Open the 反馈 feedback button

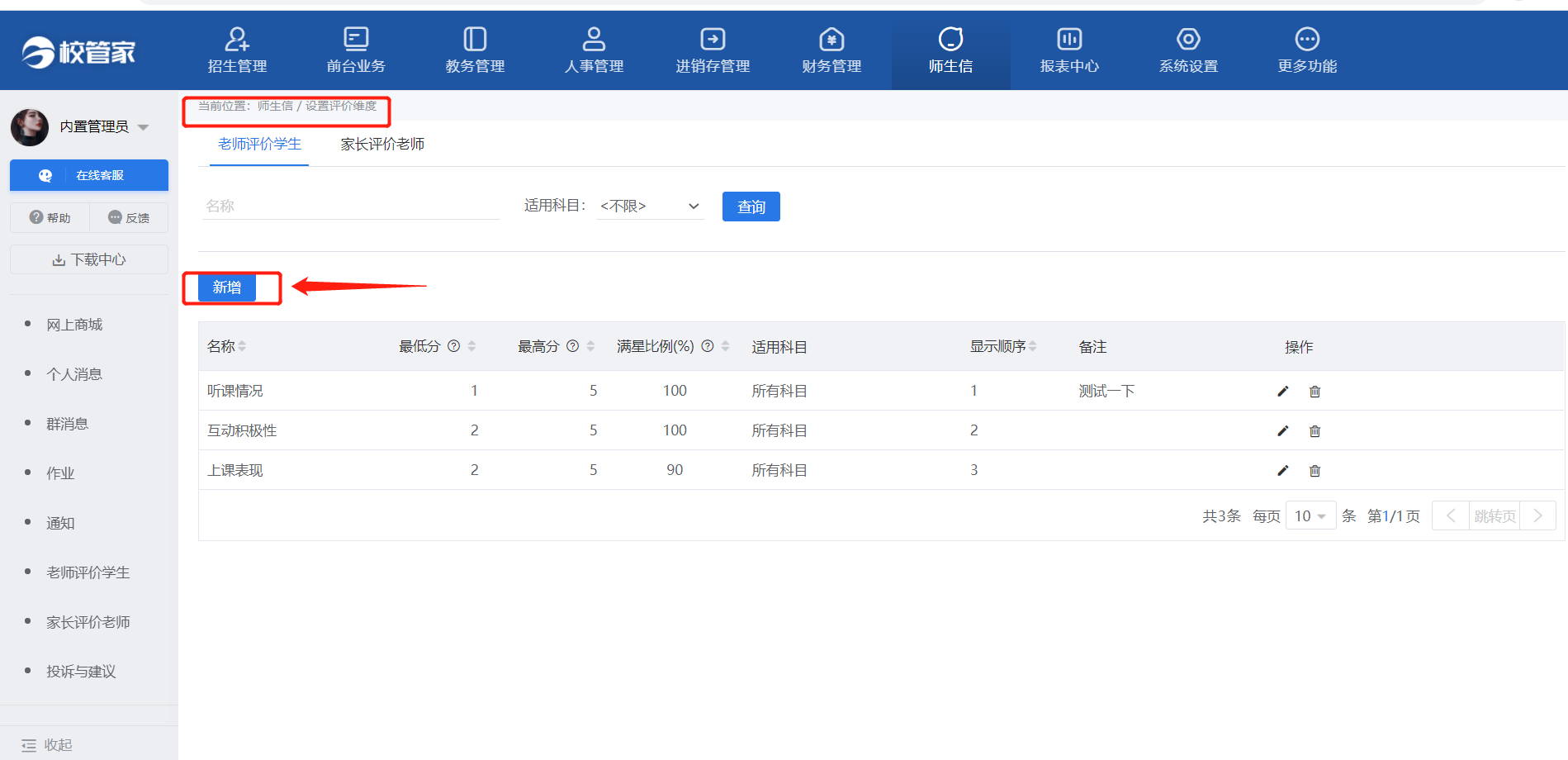[129, 217]
